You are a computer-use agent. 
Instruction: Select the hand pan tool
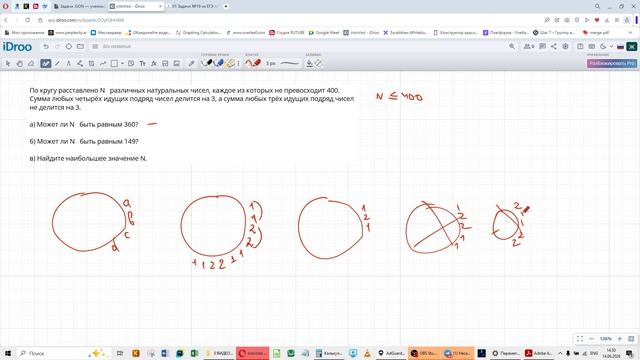[x=19, y=63]
